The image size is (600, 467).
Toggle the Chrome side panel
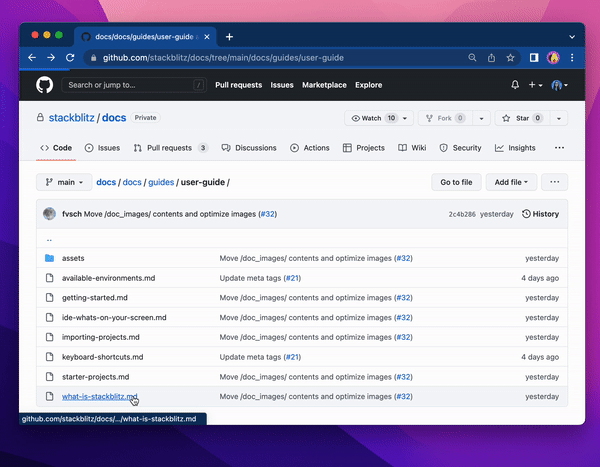pos(534,58)
